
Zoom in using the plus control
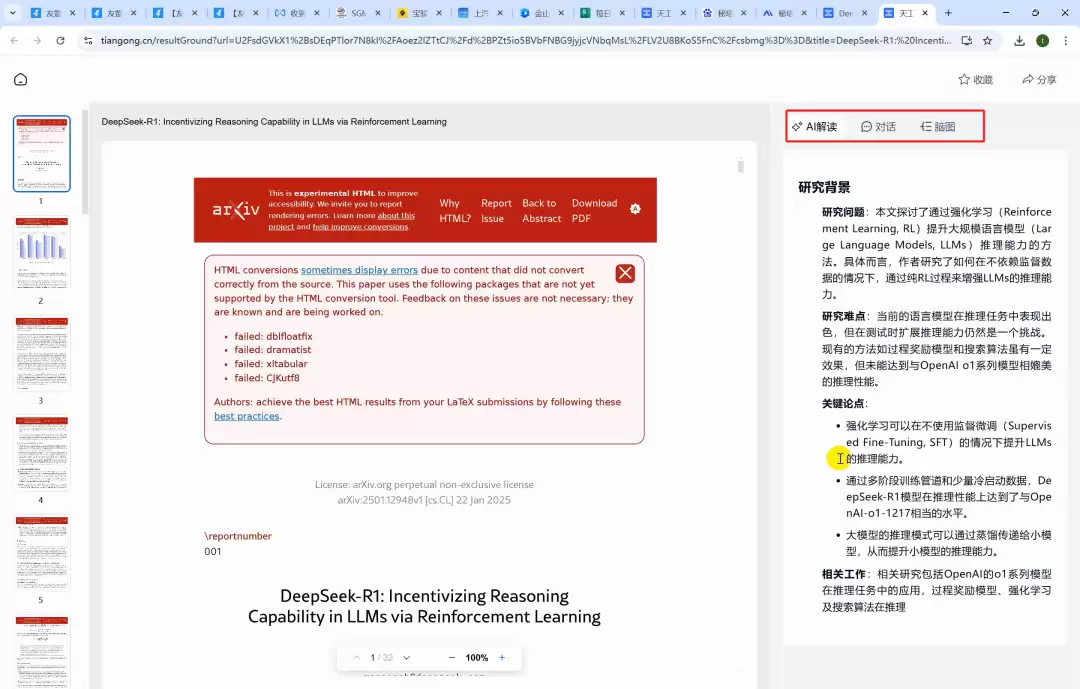tap(502, 658)
